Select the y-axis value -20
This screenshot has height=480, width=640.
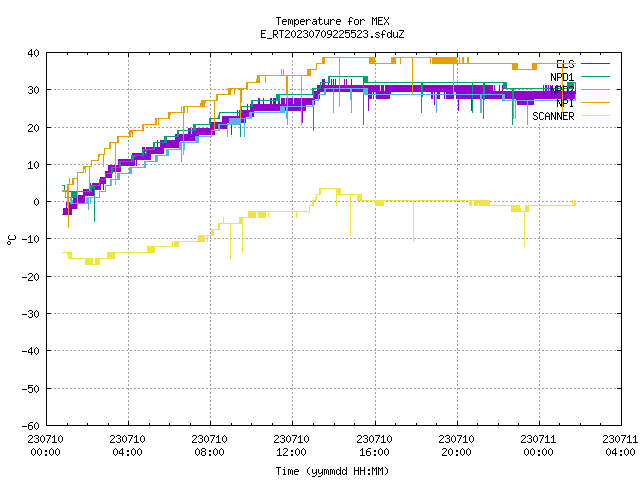point(31,276)
